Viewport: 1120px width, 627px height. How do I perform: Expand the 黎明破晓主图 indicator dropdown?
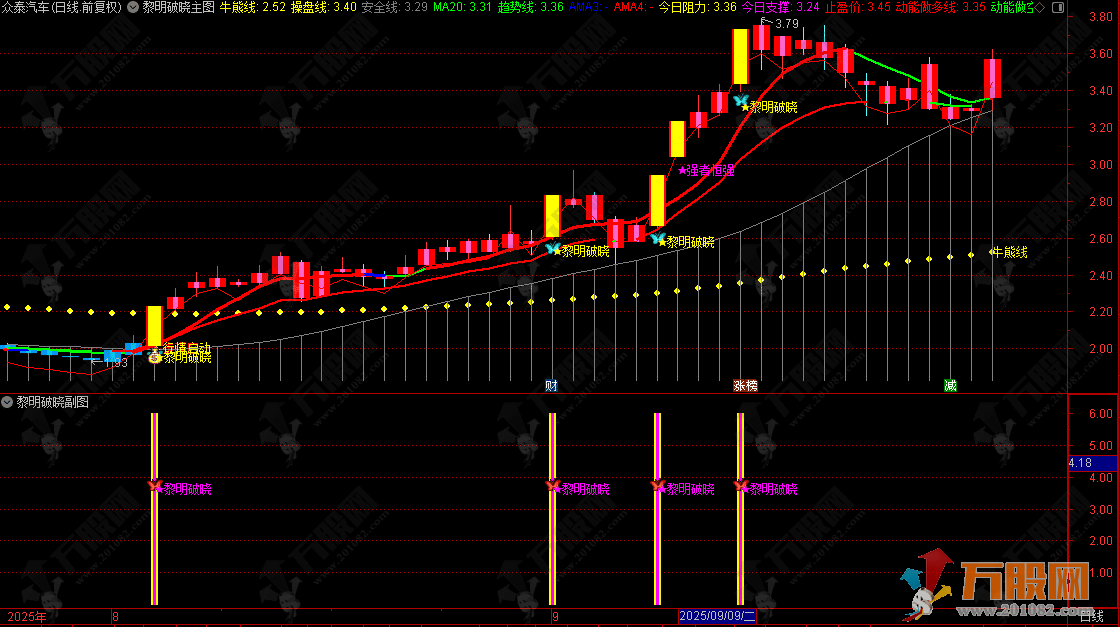tap(133, 7)
